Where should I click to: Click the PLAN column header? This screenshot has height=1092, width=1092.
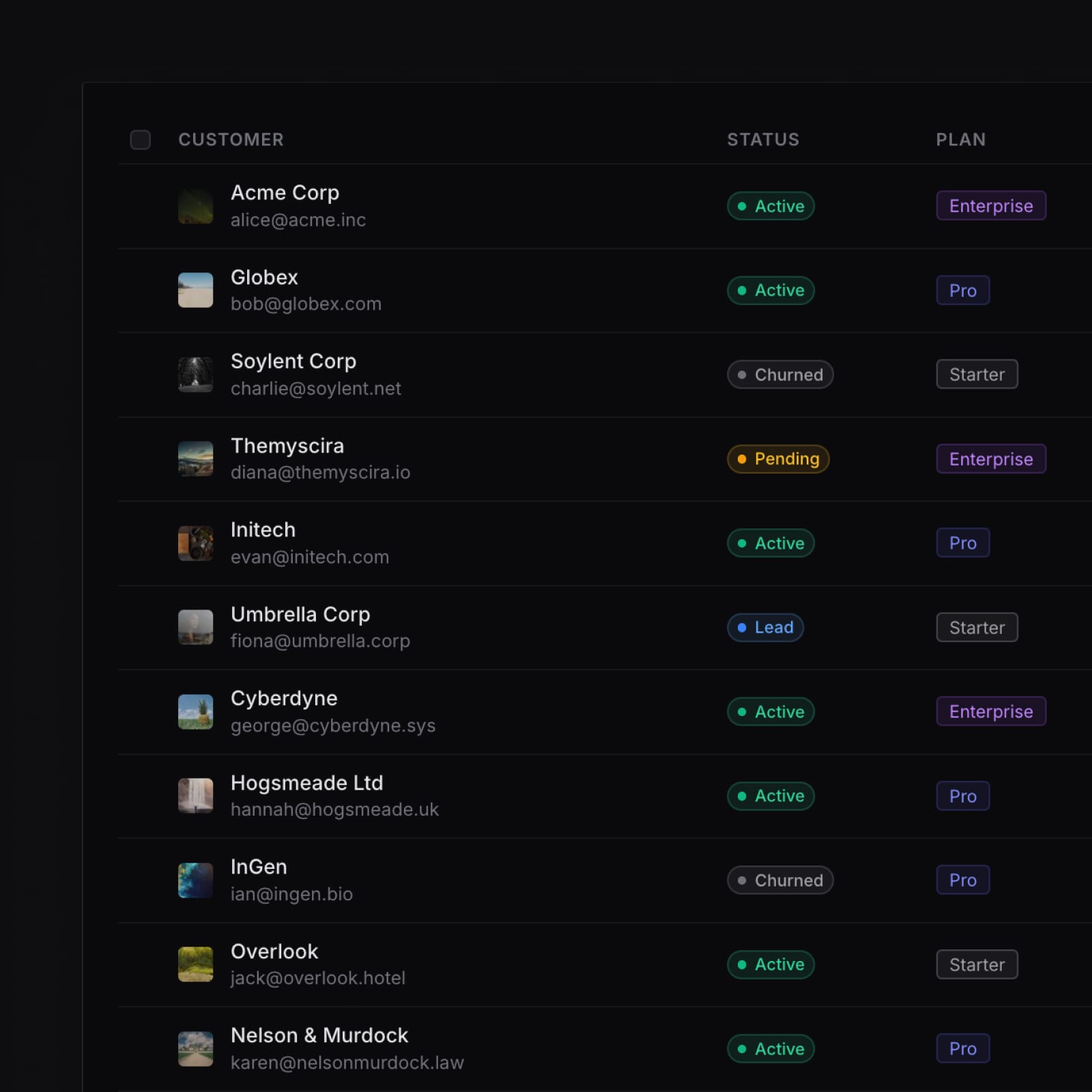(x=960, y=140)
